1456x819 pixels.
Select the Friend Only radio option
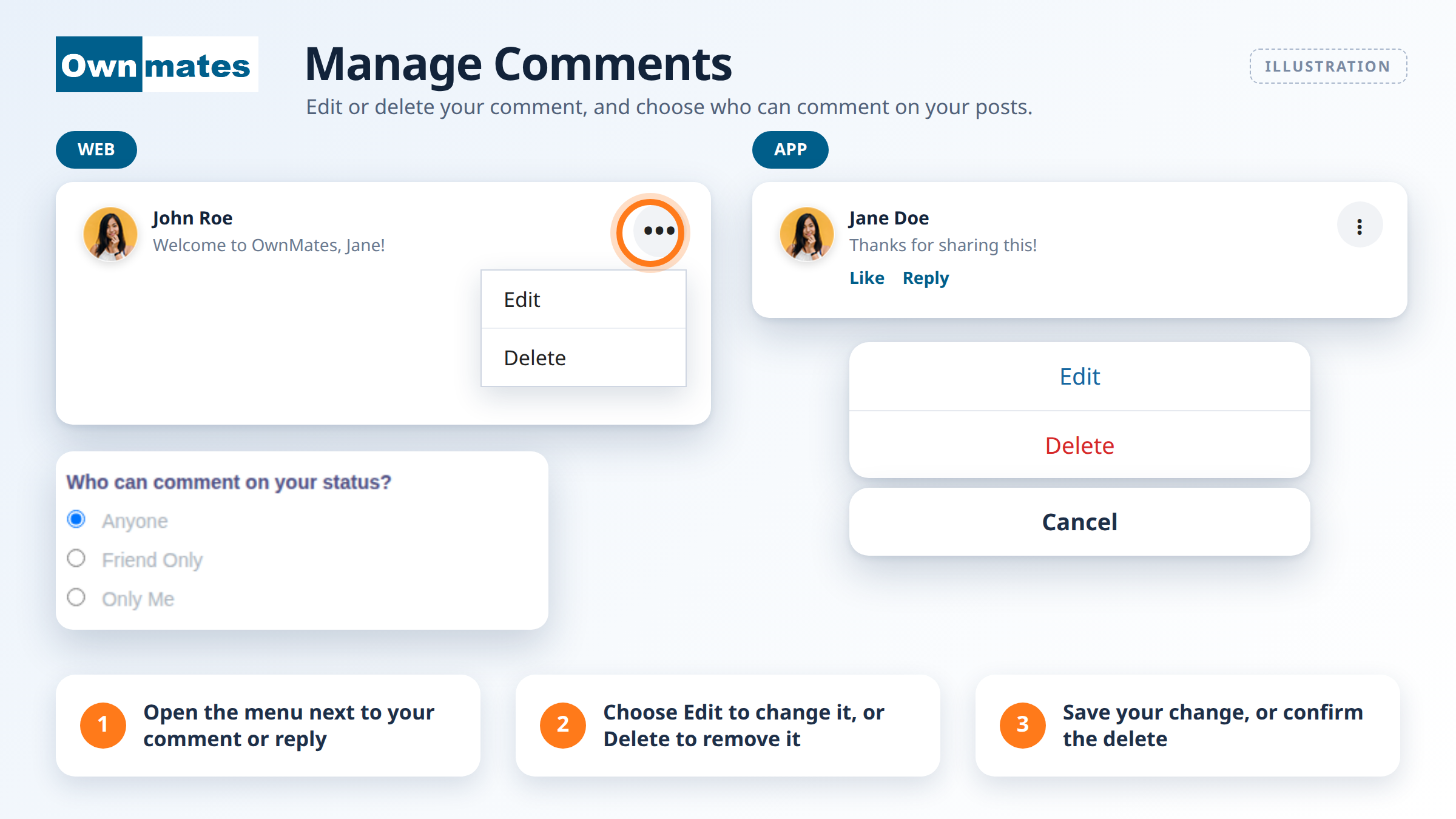pos(76,558)
